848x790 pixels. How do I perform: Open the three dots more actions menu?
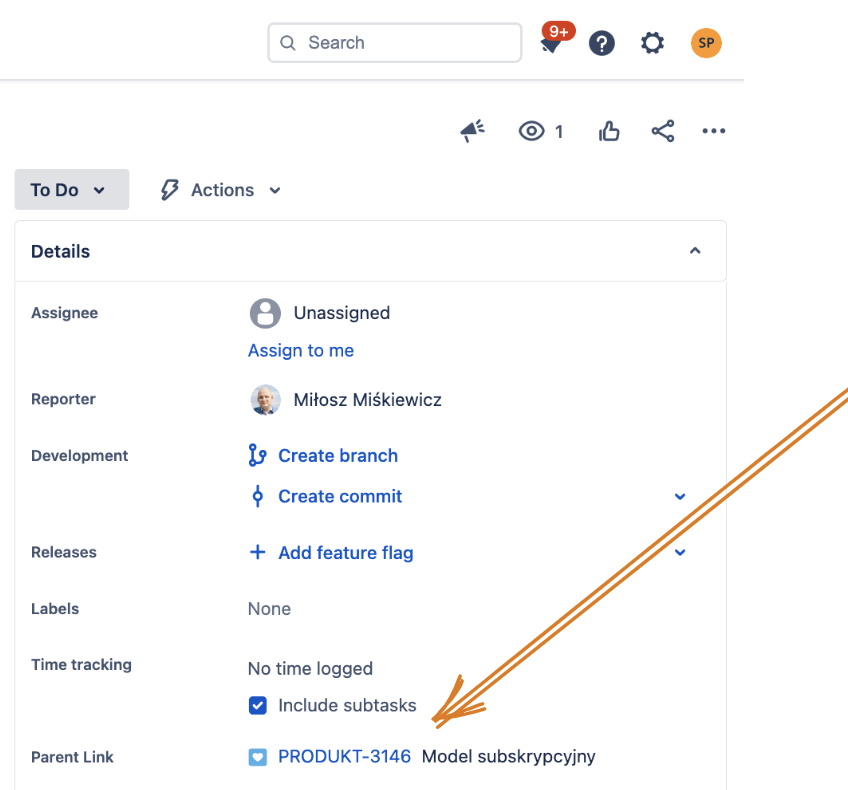coord(713,131)
